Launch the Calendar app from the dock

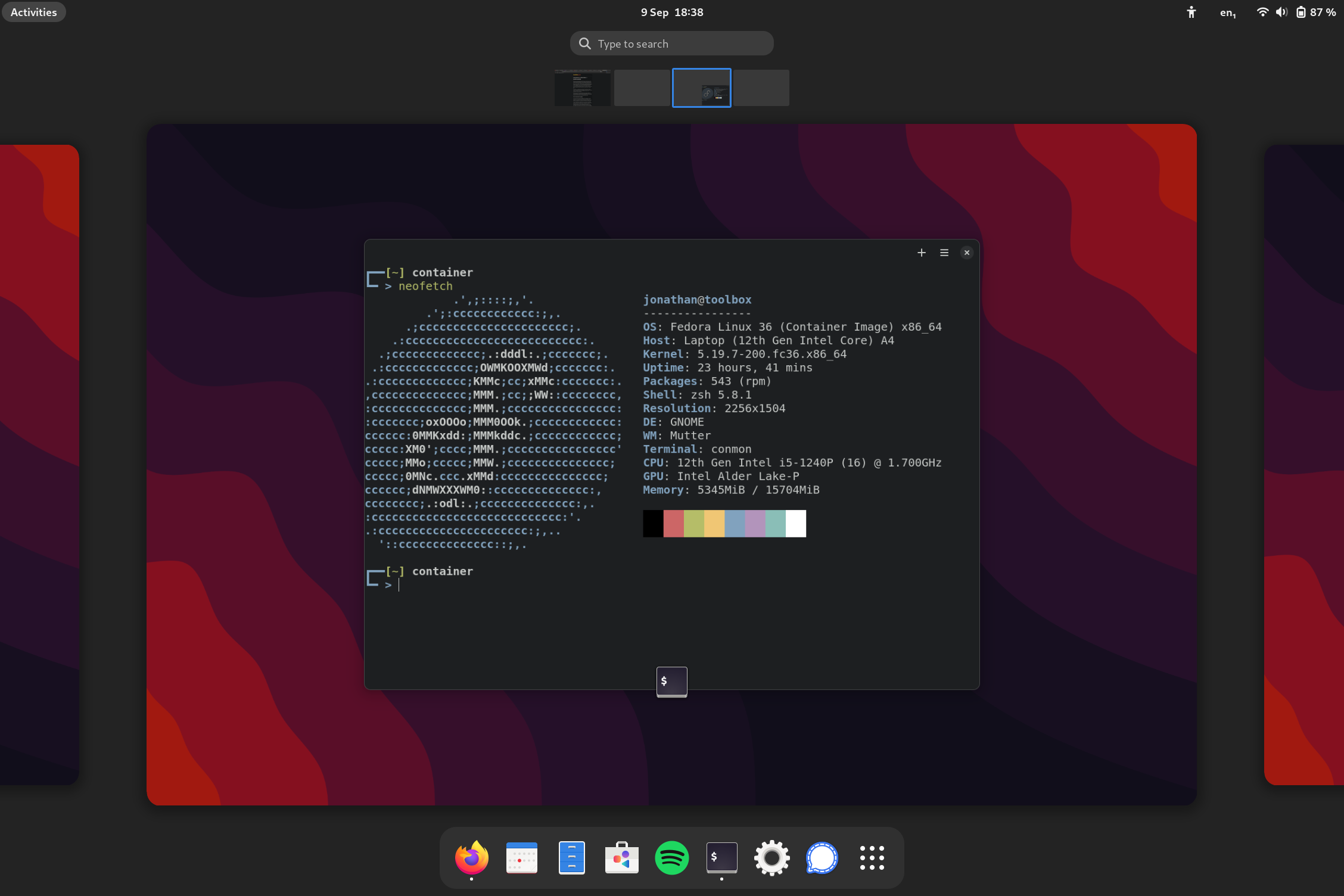(x=521, y=858)
